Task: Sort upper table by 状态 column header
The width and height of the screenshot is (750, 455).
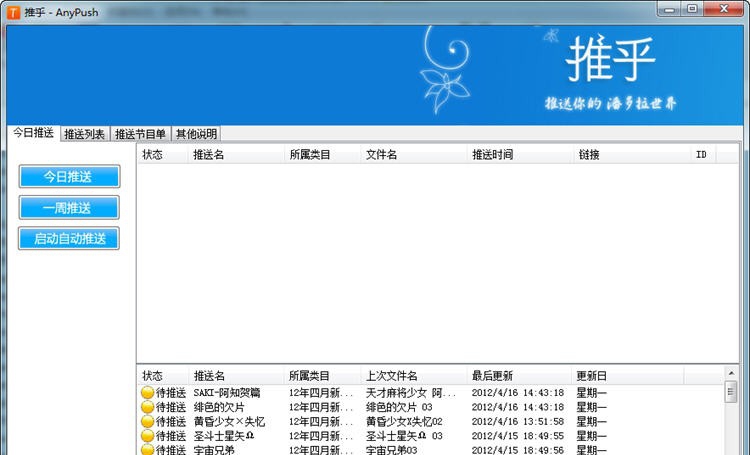Action: [163, 155]
